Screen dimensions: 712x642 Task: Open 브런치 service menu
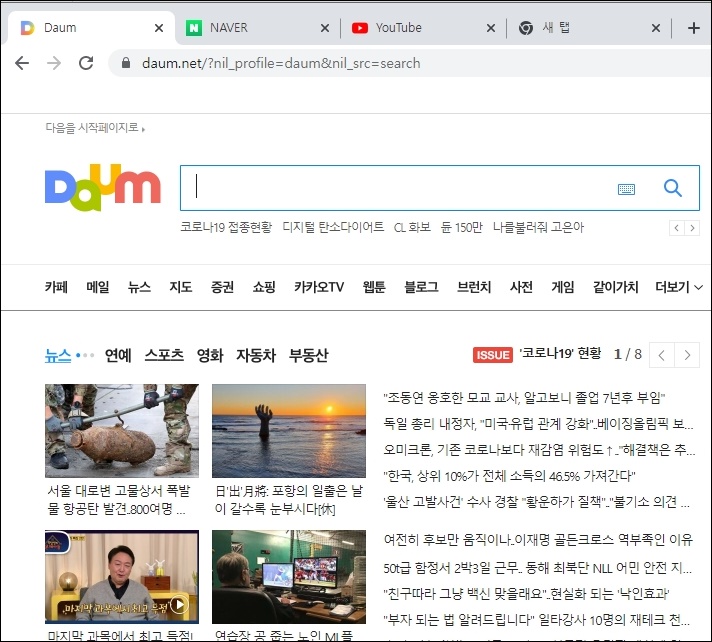tap(474, 287)
